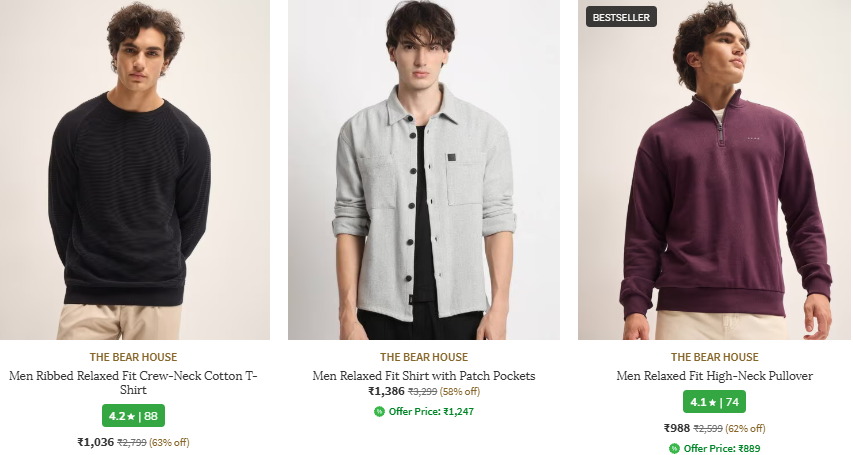
Task: Open the black crew-neck T-shirt product image
Action: pos(133,170)
